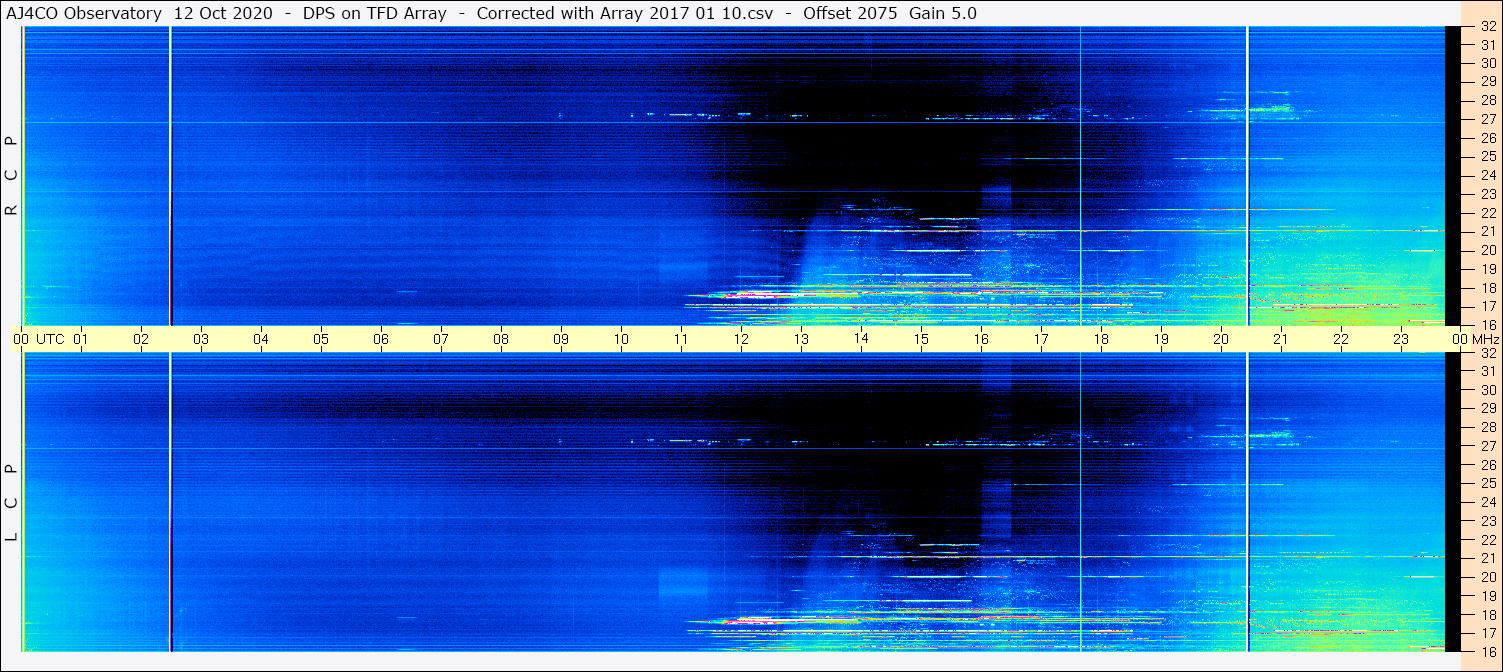Click the 19 MHz tick in RCP panel

tap(1487, 268)
